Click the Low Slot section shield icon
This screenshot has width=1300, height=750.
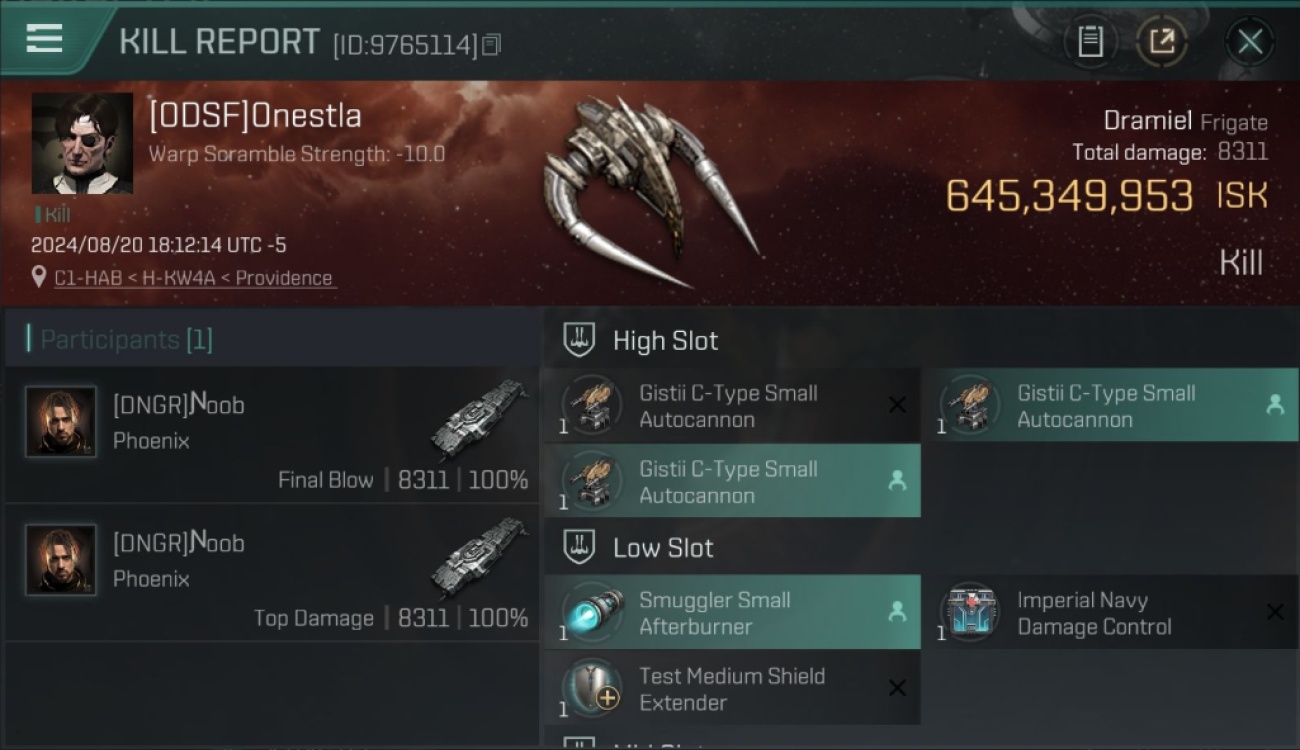point(580,547)
